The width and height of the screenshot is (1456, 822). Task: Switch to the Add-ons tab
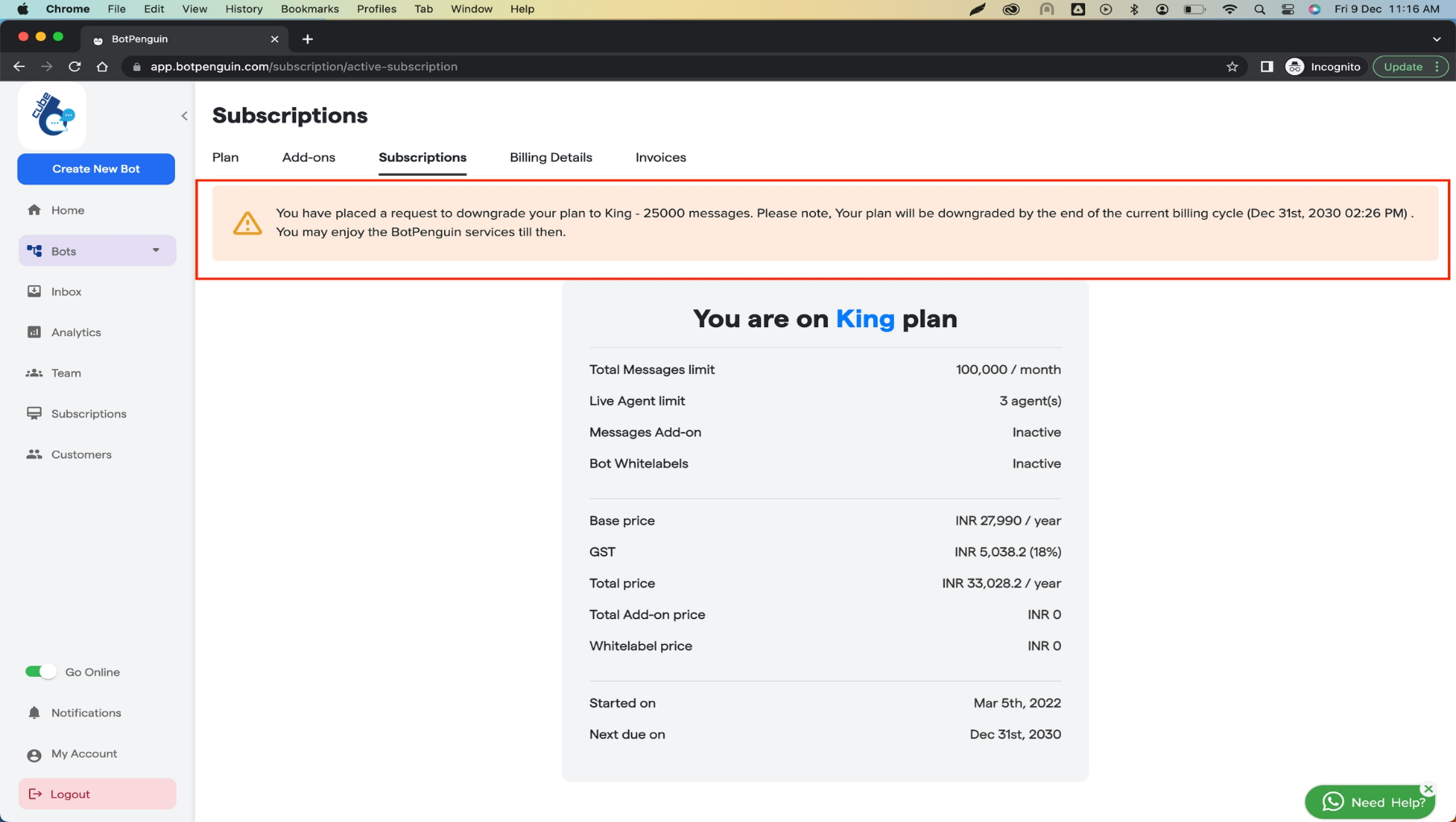[x=309, y=157]
